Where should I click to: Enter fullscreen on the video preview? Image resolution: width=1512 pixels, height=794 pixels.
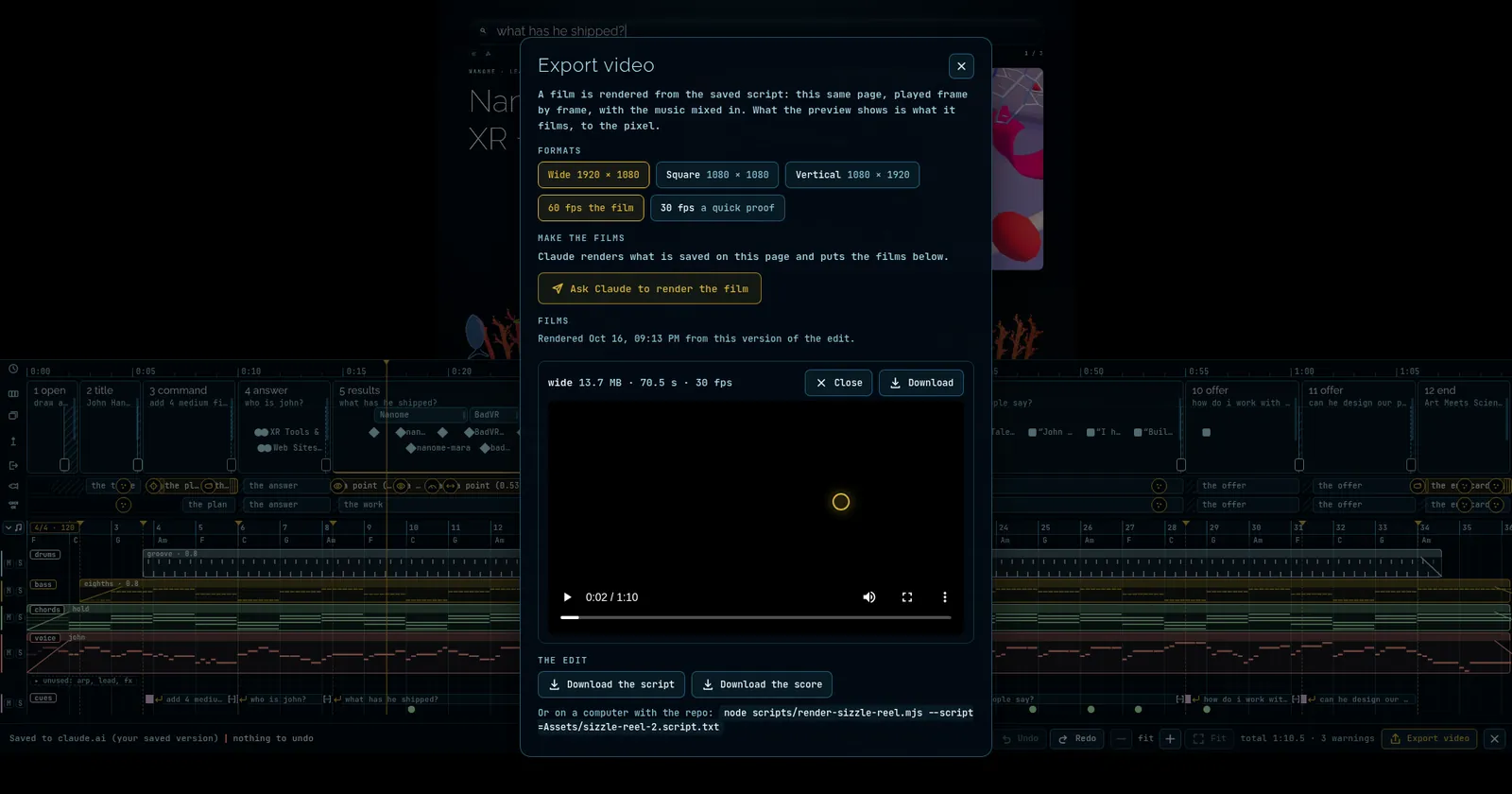click(x=907, y=597)
